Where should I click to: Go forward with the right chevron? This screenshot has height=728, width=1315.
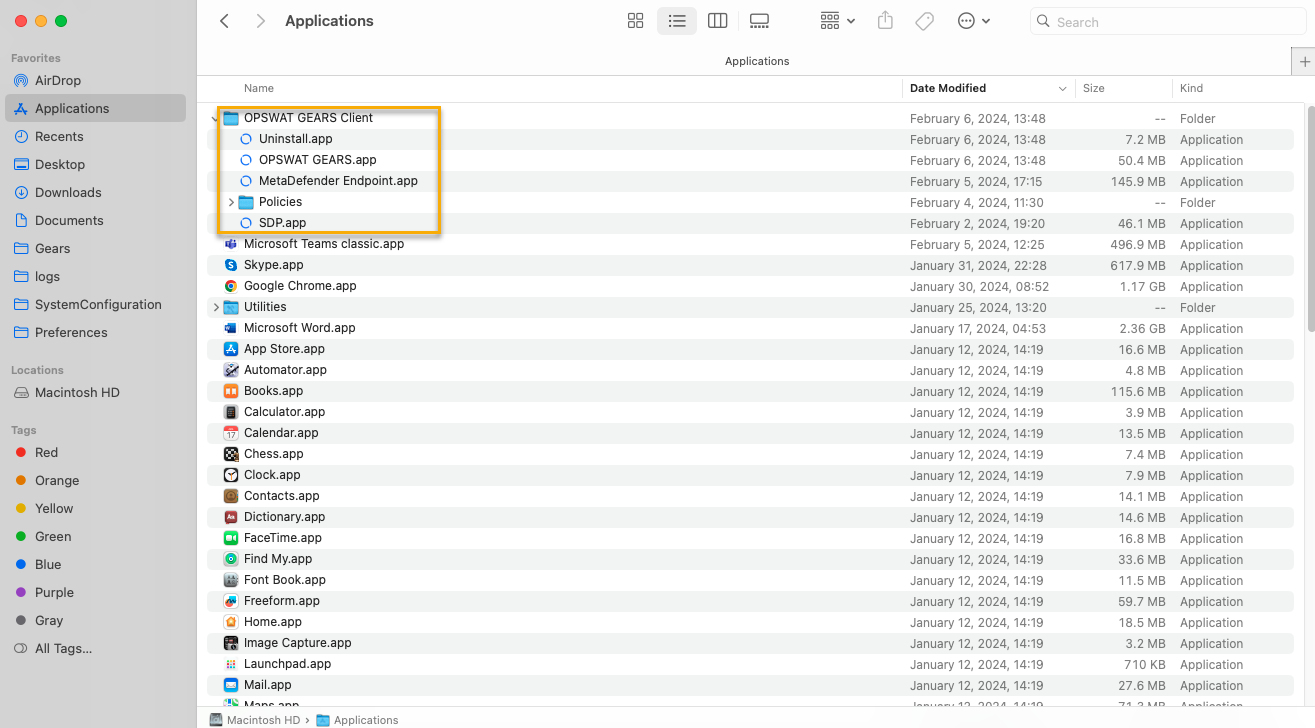261,21
